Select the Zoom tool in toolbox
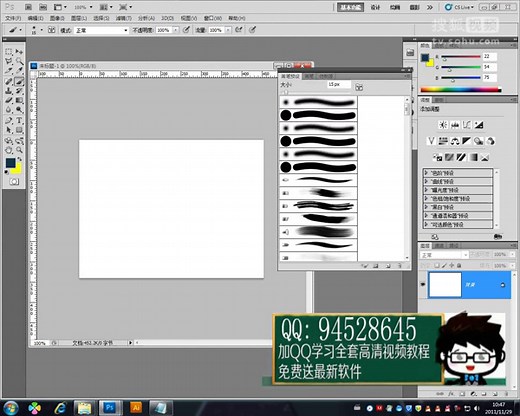520x416 pixels. (x=19, y=150)
